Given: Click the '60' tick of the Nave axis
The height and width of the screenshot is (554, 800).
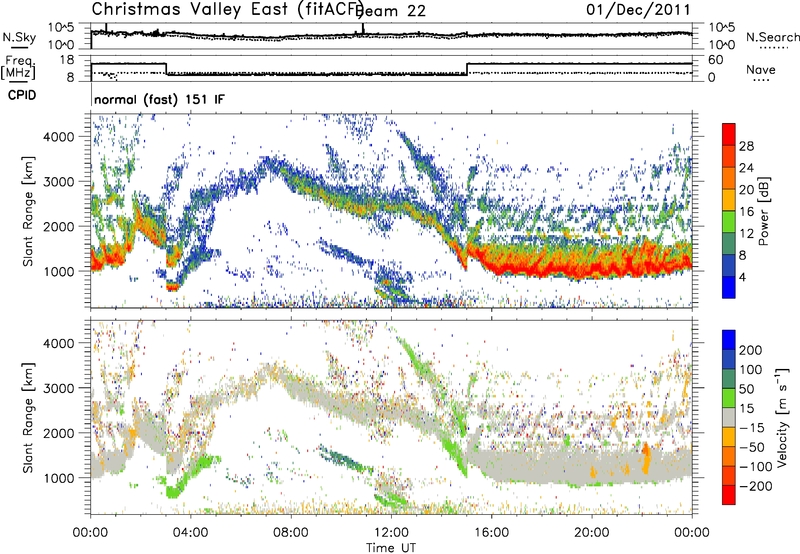Looking at the screenshot, I should coord(716,60).
